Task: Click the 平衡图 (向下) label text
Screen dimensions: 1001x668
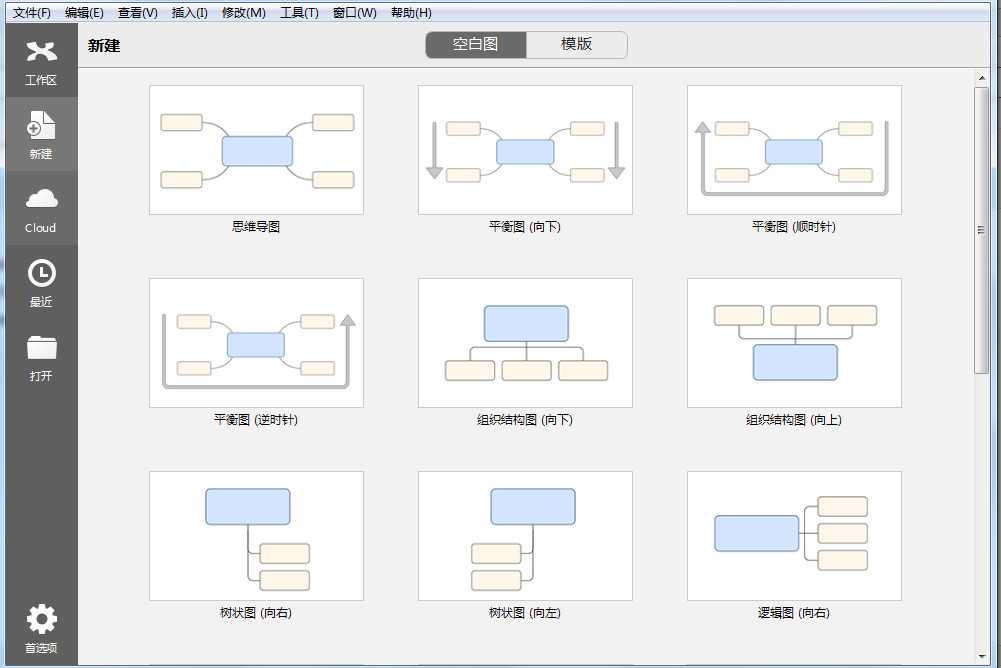Action: (525, 227)
